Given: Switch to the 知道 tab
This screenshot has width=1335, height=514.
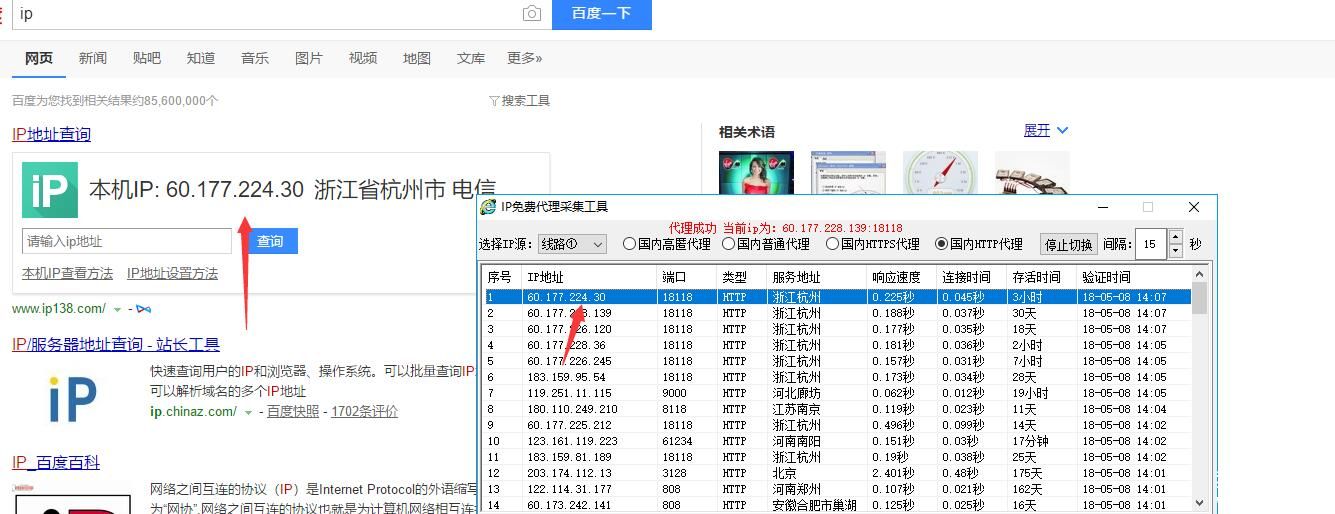Looking at the screenshot, I should [201, 58].
